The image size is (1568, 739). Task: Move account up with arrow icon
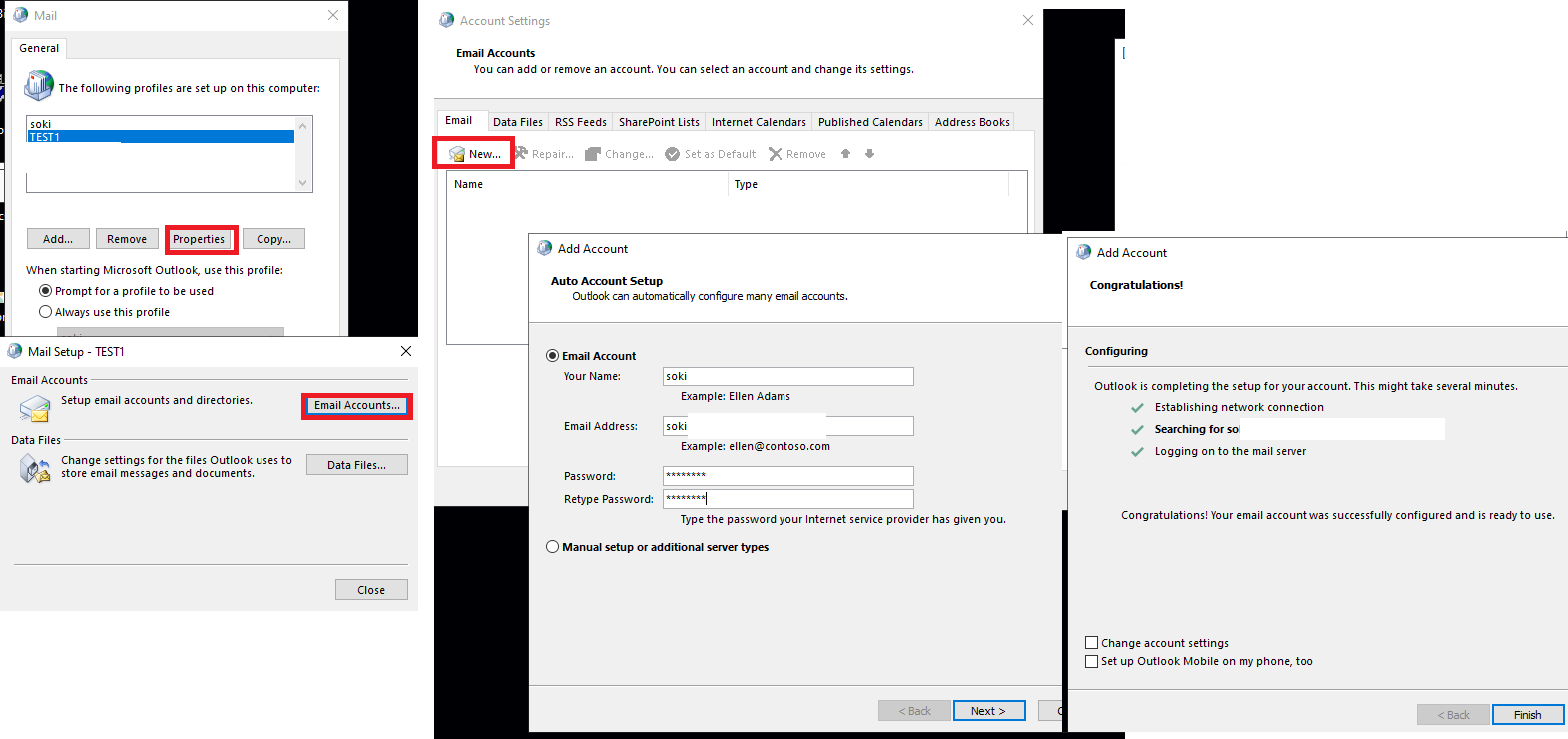[x=846, y=154]
